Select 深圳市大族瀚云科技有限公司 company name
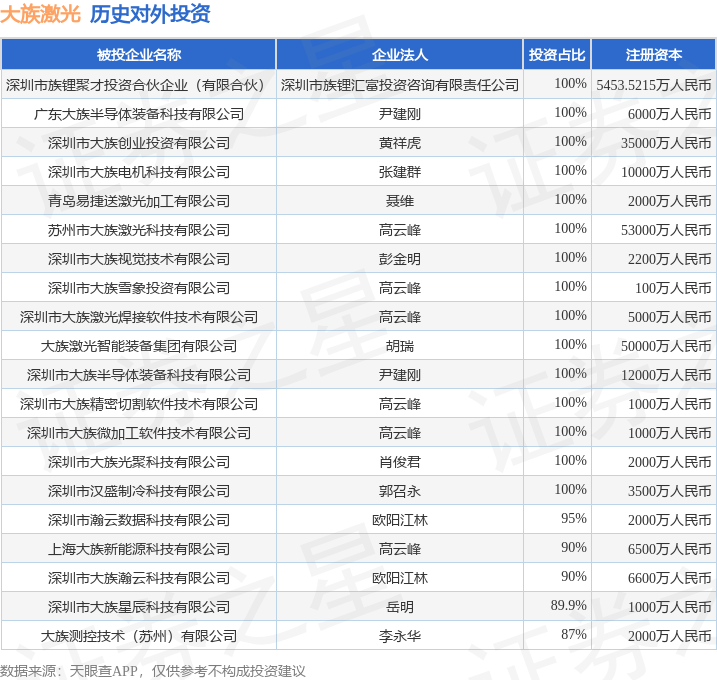This screenshot has height=680, width=717. point(139,578)
